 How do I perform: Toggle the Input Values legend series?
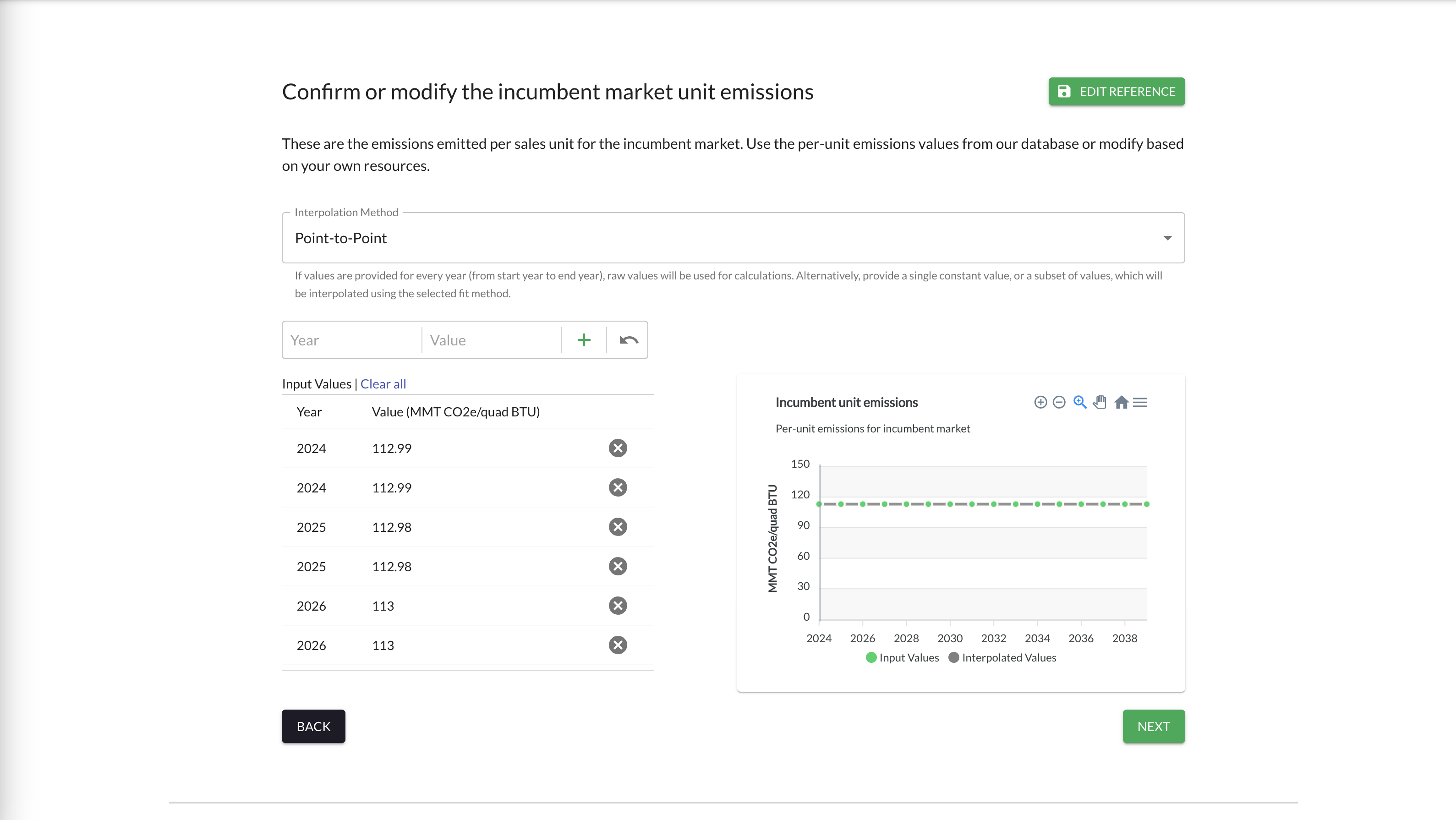click(x=902, y=657)
